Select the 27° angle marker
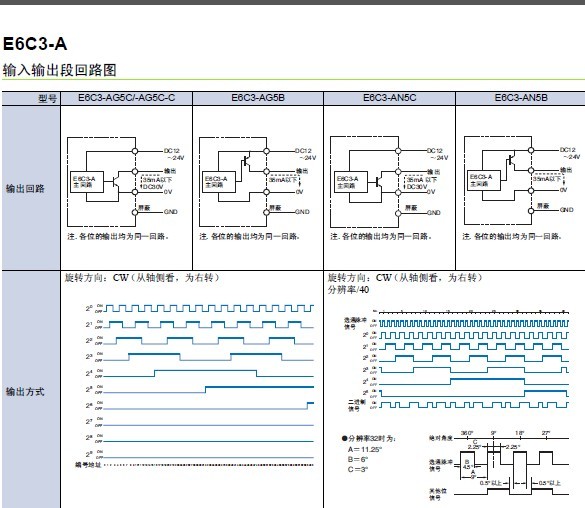 click(x=546, y=433)
